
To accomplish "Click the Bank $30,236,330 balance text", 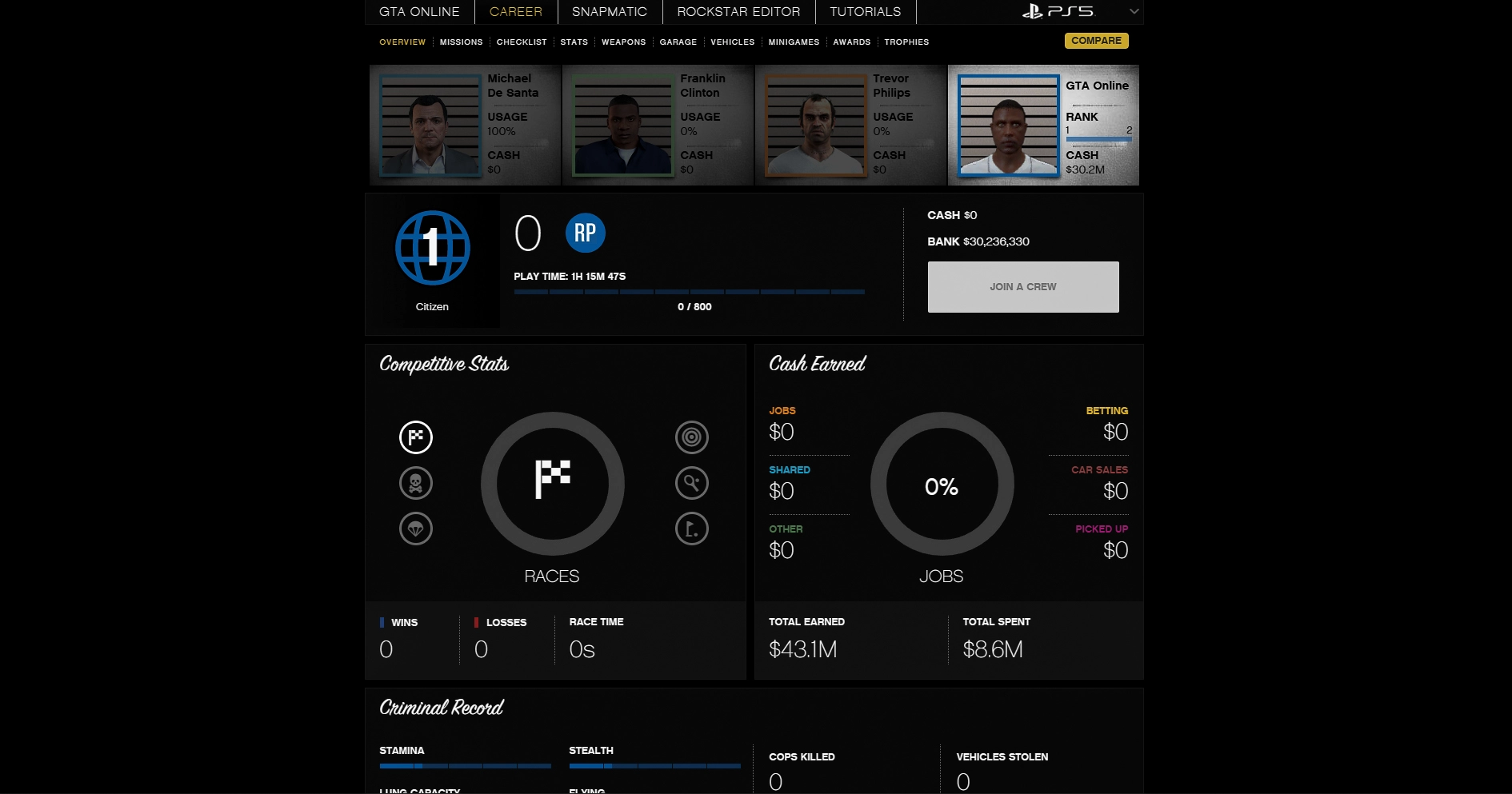I will [978, 241].
